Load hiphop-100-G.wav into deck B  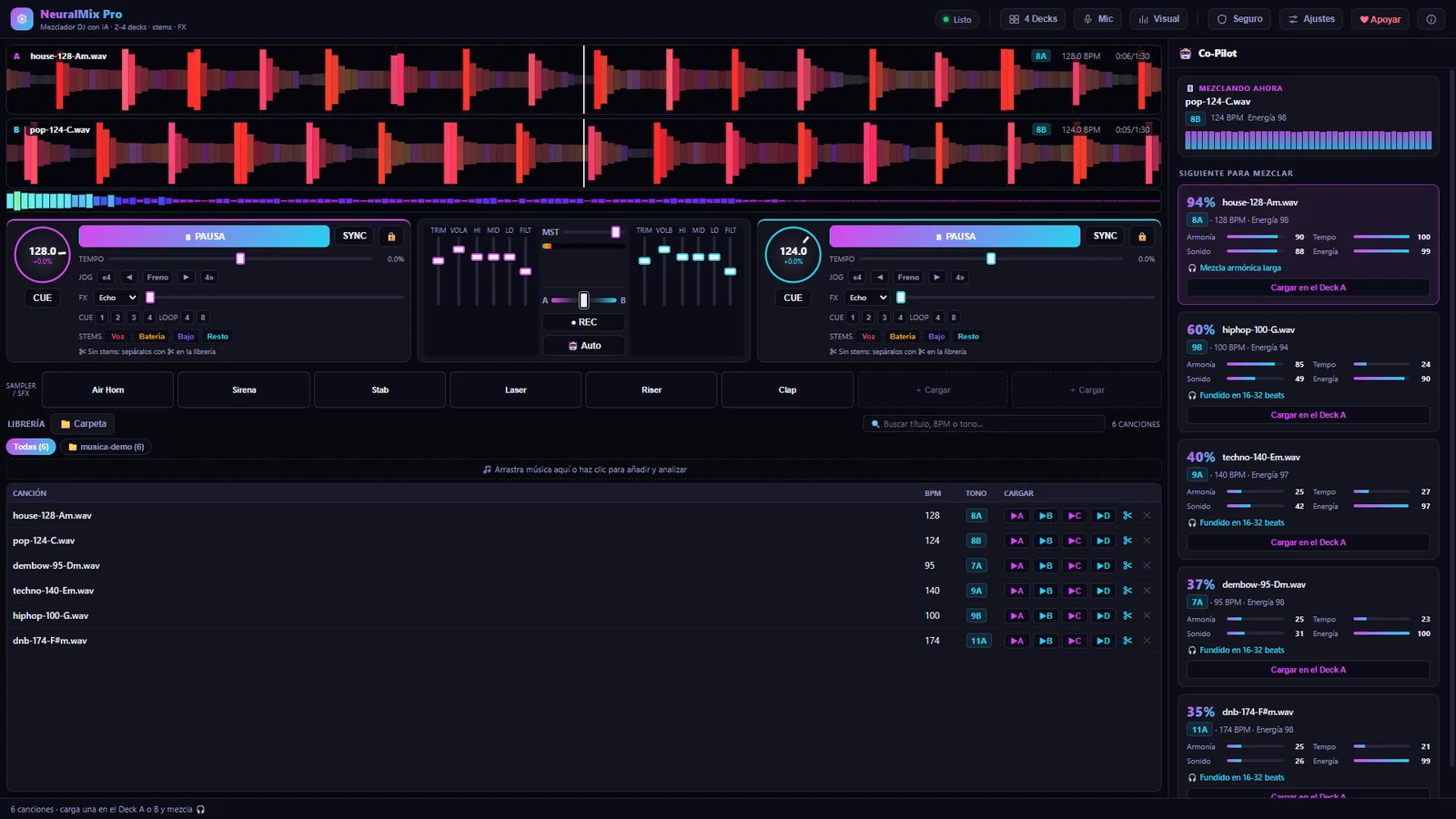(1046, 616)
